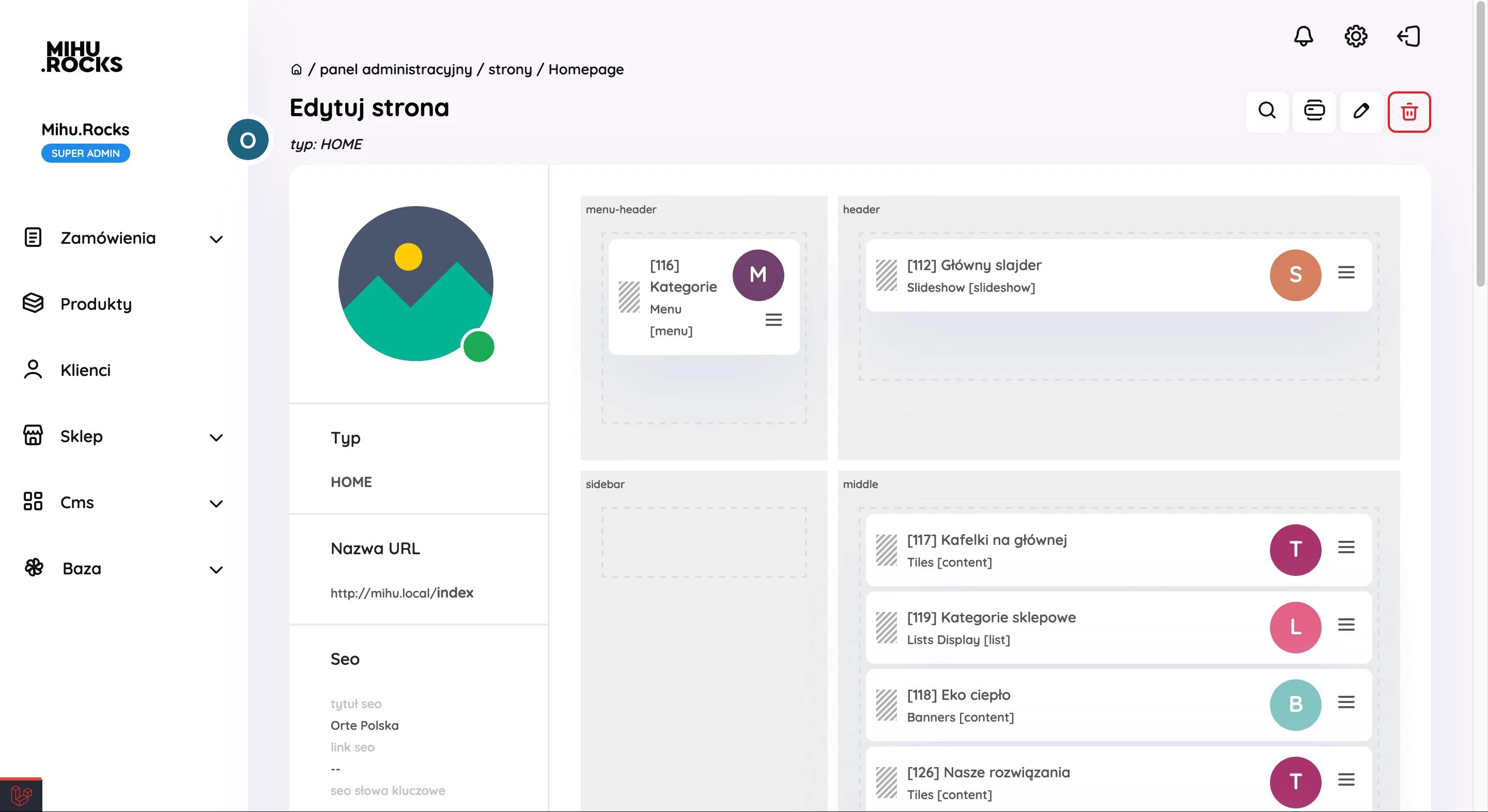1488x812 pixels.
Task: Open settings gear in top bar
Action: [1356, 36]
